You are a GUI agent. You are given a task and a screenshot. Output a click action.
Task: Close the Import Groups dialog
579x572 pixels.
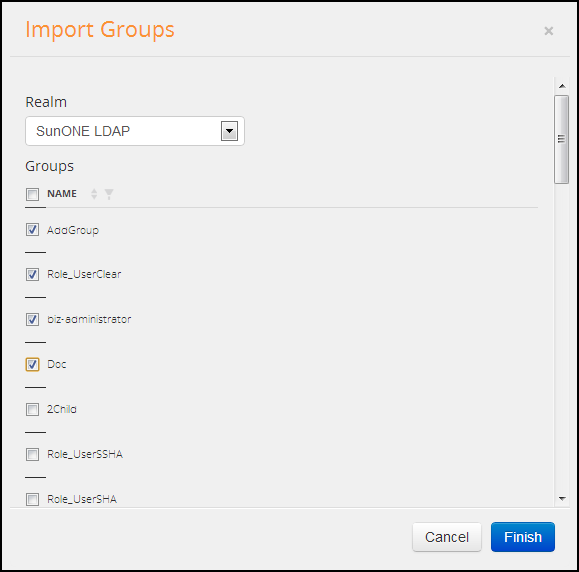(x=549, y=31)
